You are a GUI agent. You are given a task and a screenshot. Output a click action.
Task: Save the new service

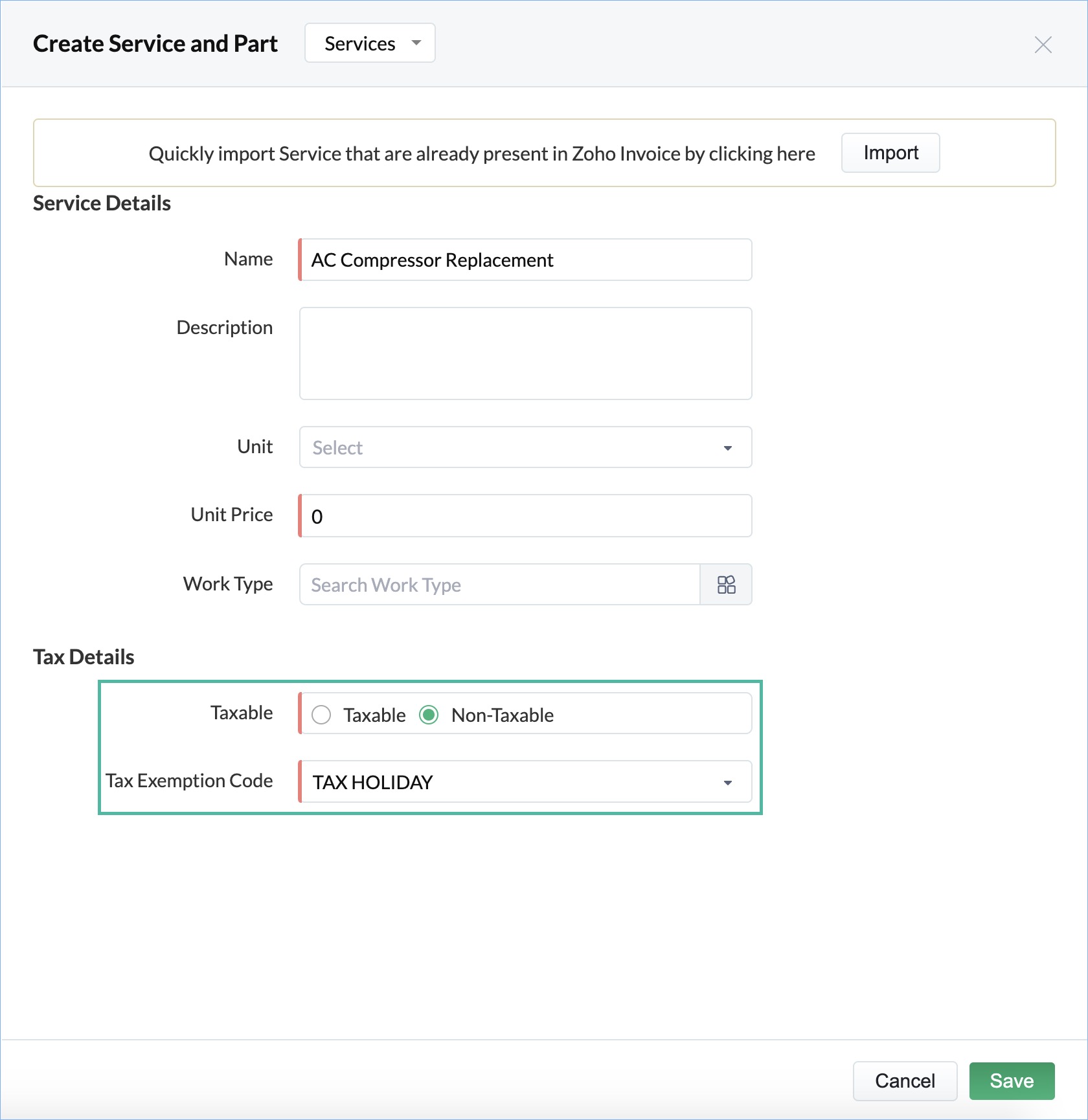point(1012,1081)
